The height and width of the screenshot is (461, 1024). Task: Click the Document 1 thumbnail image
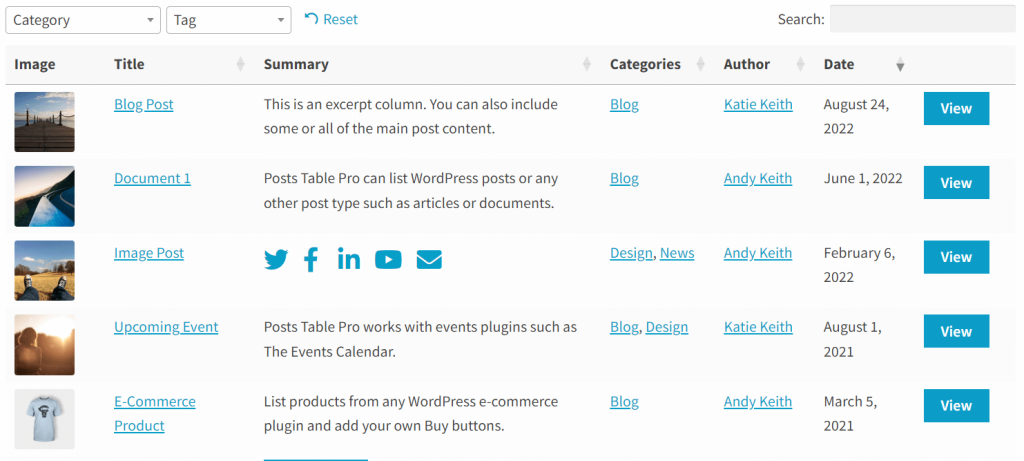tap(44, 197)
